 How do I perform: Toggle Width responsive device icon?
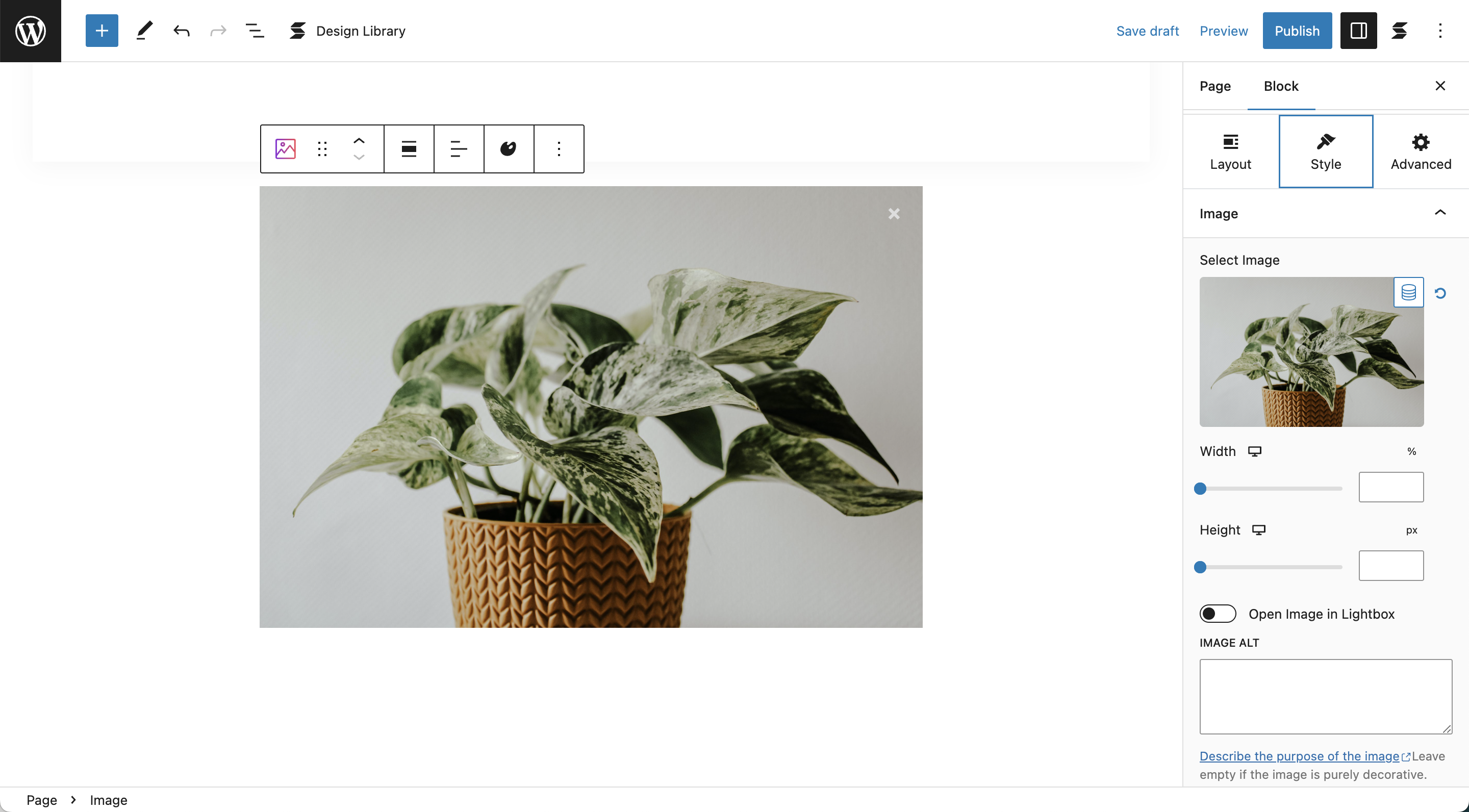click(x=1255, y=451)
